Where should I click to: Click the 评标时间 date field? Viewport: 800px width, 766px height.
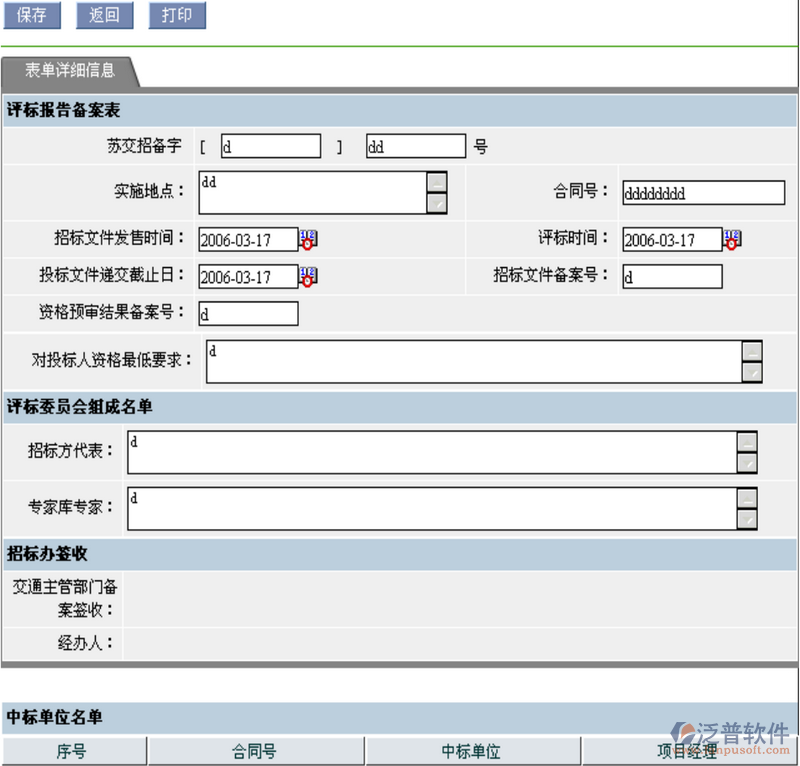point(671,240)
